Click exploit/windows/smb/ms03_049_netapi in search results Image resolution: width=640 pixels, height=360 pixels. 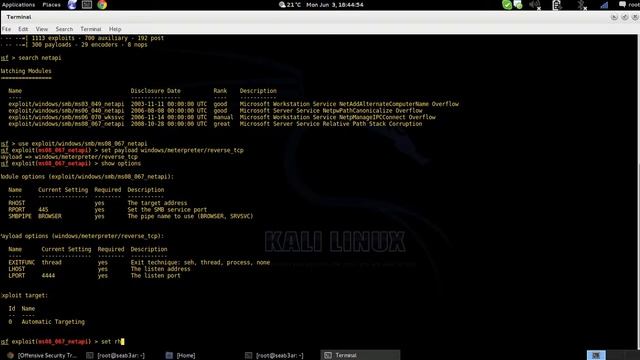pyautogui.click(x=66, y=104)
